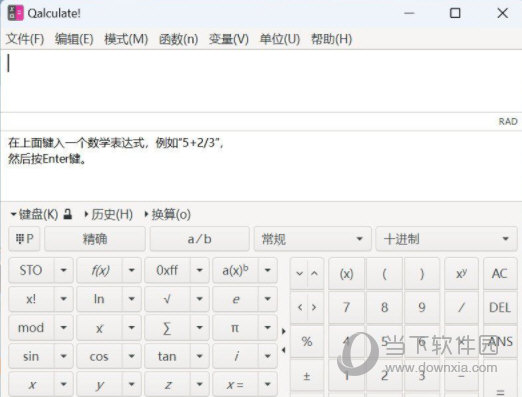Delete a character with DEL
The image size is (522, 397).
[x=500, y=307]
